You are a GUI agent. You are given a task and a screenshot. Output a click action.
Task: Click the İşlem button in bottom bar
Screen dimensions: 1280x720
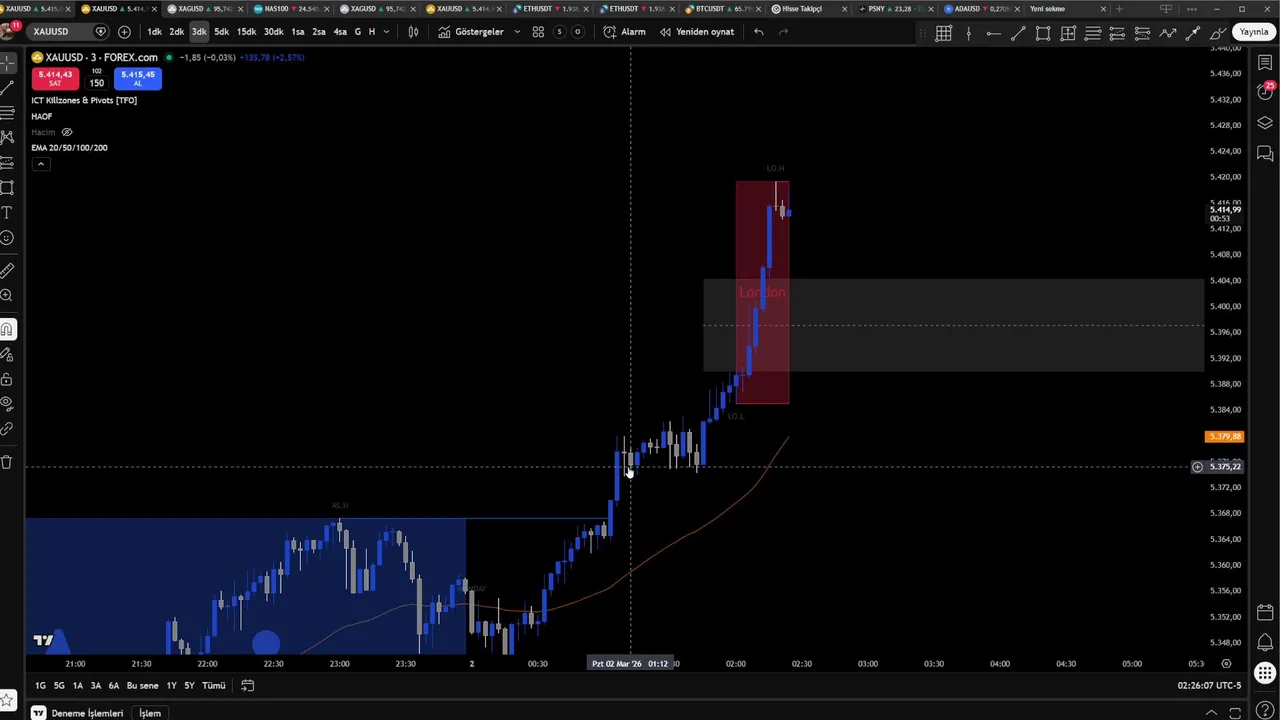click(x=150, y=713)
